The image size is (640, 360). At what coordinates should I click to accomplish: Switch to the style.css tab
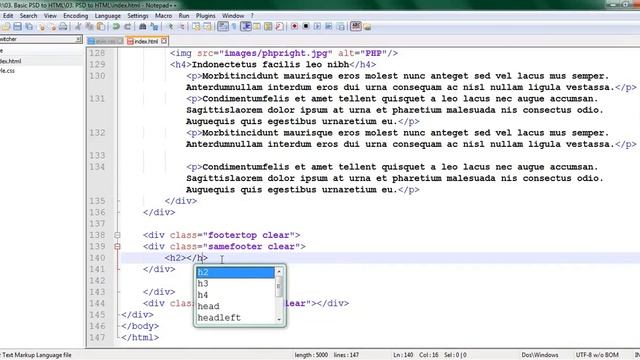click(105, 41)
